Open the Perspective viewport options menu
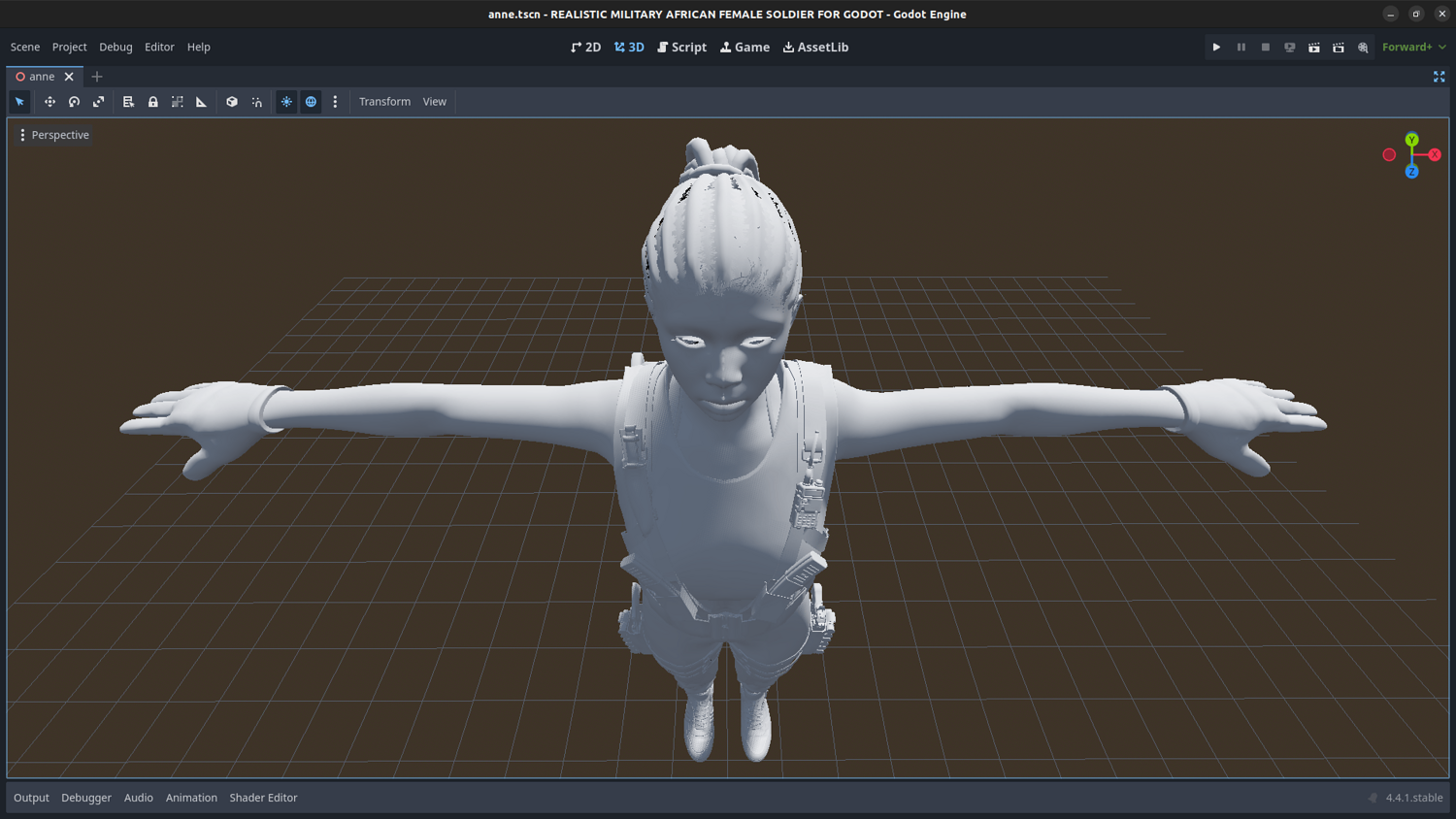Screen dimensions: 1456x819 [54, 135]
